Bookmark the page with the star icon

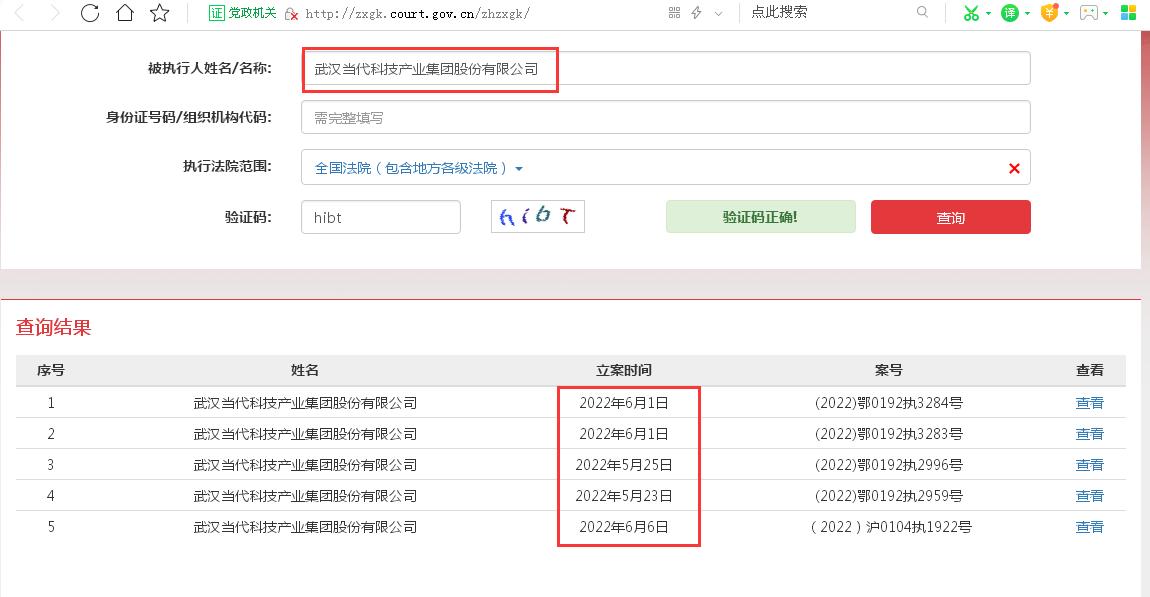click(x=157, y=13)
